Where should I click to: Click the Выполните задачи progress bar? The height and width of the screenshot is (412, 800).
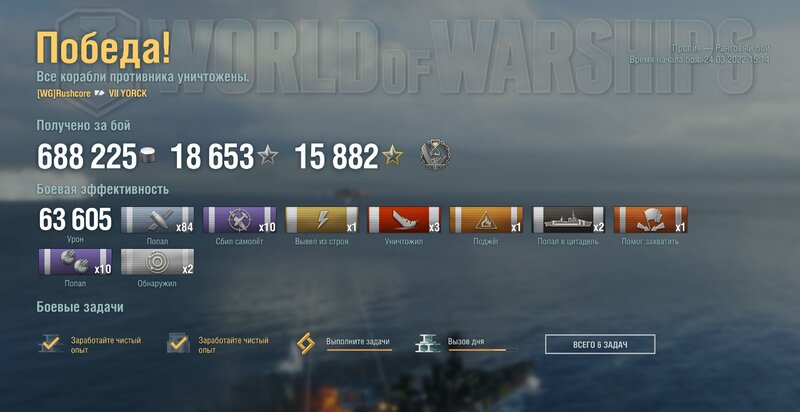[359, 350]
